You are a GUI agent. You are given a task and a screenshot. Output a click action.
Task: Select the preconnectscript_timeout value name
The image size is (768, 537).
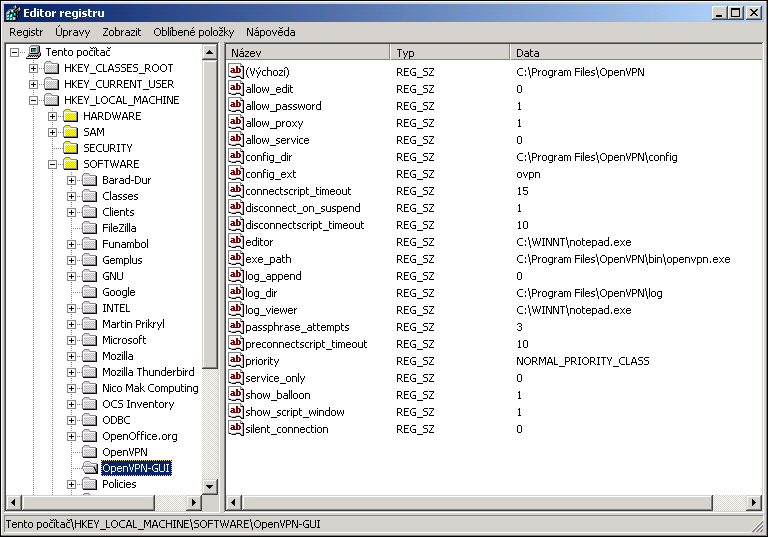click(306, 344)
